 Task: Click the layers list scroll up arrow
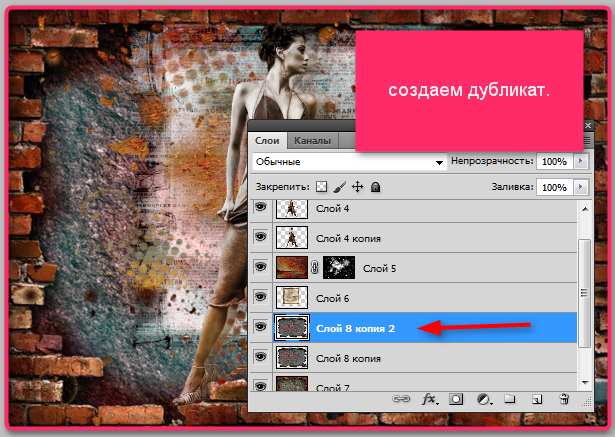coord(585,209)
